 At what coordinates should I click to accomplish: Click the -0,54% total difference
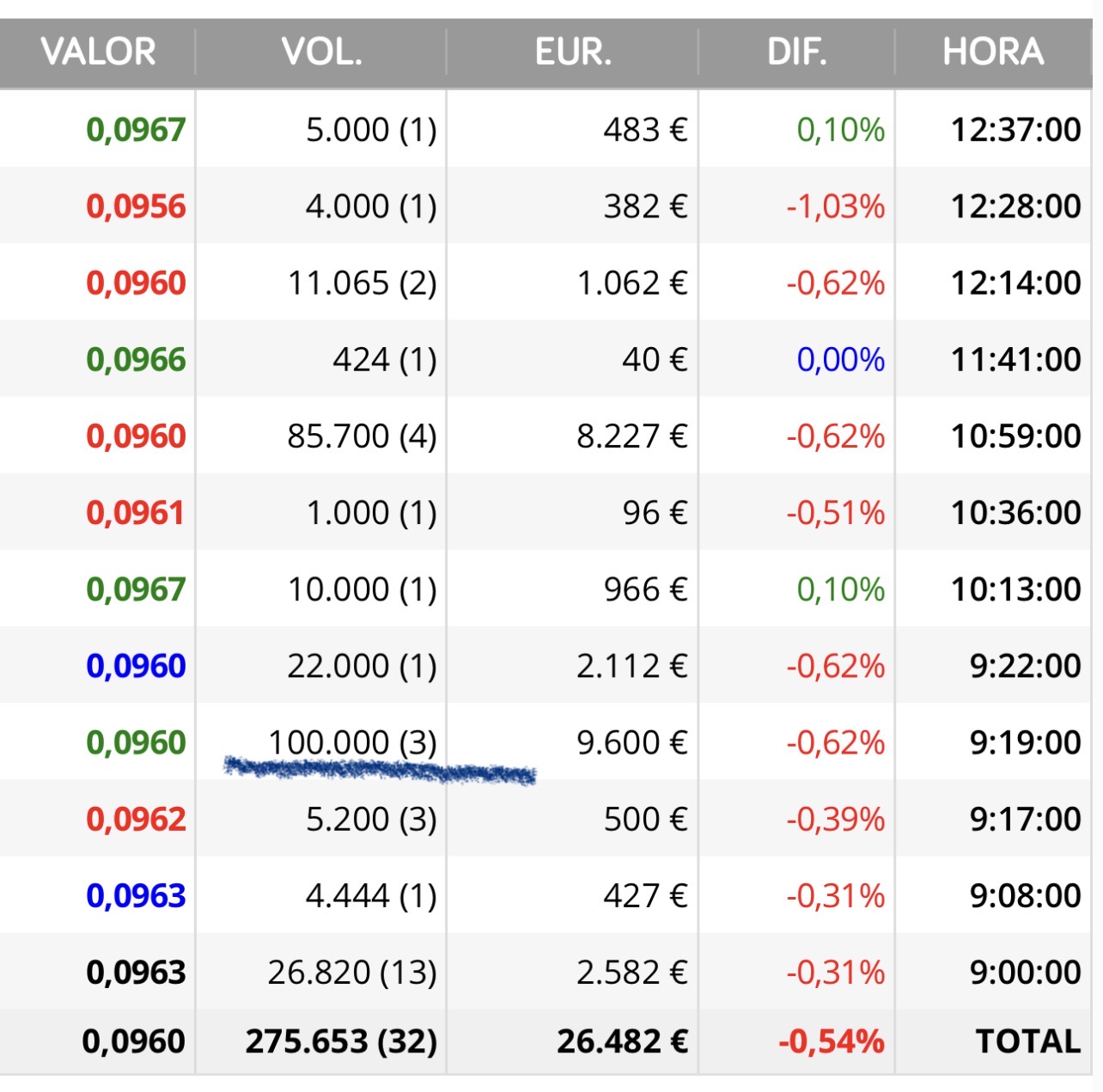831,1041
